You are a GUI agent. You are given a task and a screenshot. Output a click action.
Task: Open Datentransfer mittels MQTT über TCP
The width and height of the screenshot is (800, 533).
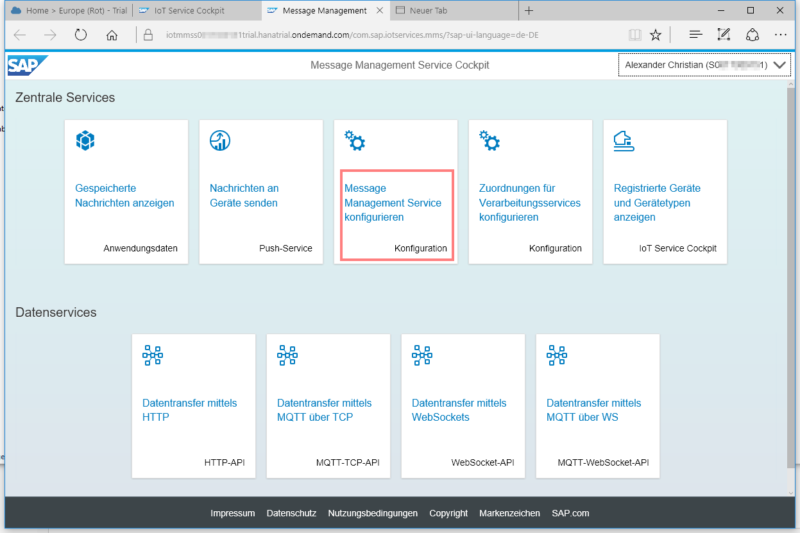click(x=324, y=410)
